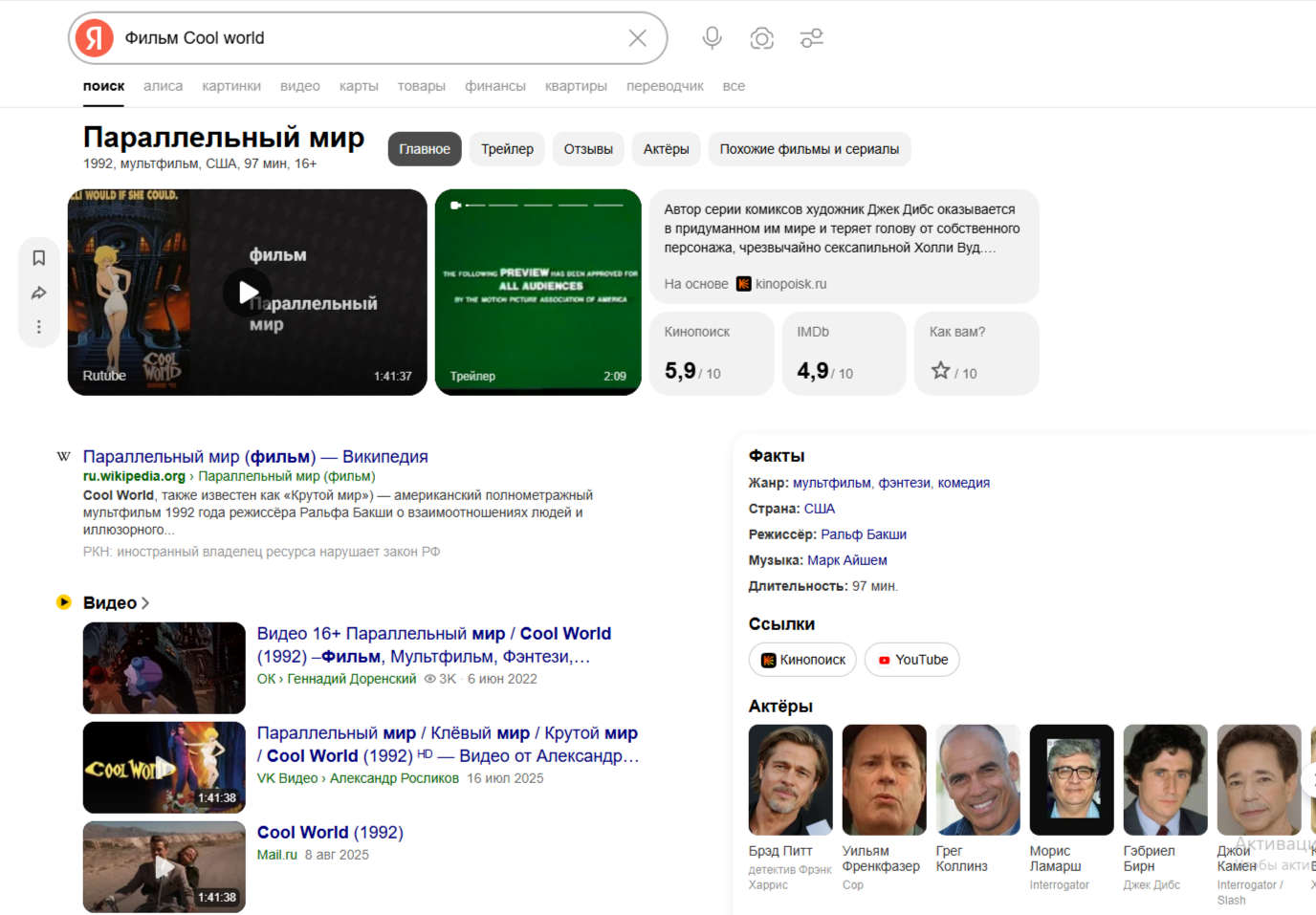Select the Трейлер chip

[x=507, y=149]
